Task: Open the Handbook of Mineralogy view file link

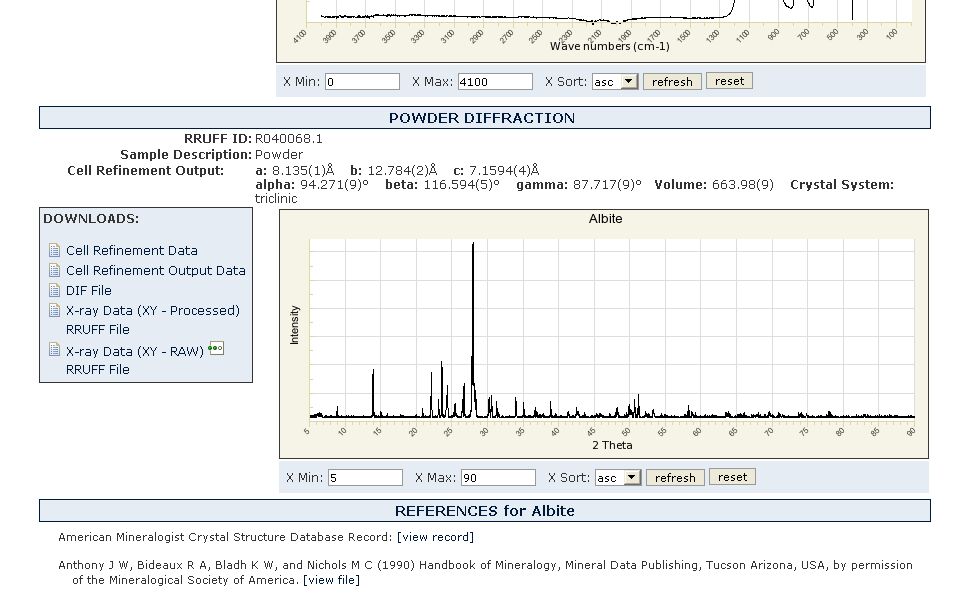Action: coord(330,580)
